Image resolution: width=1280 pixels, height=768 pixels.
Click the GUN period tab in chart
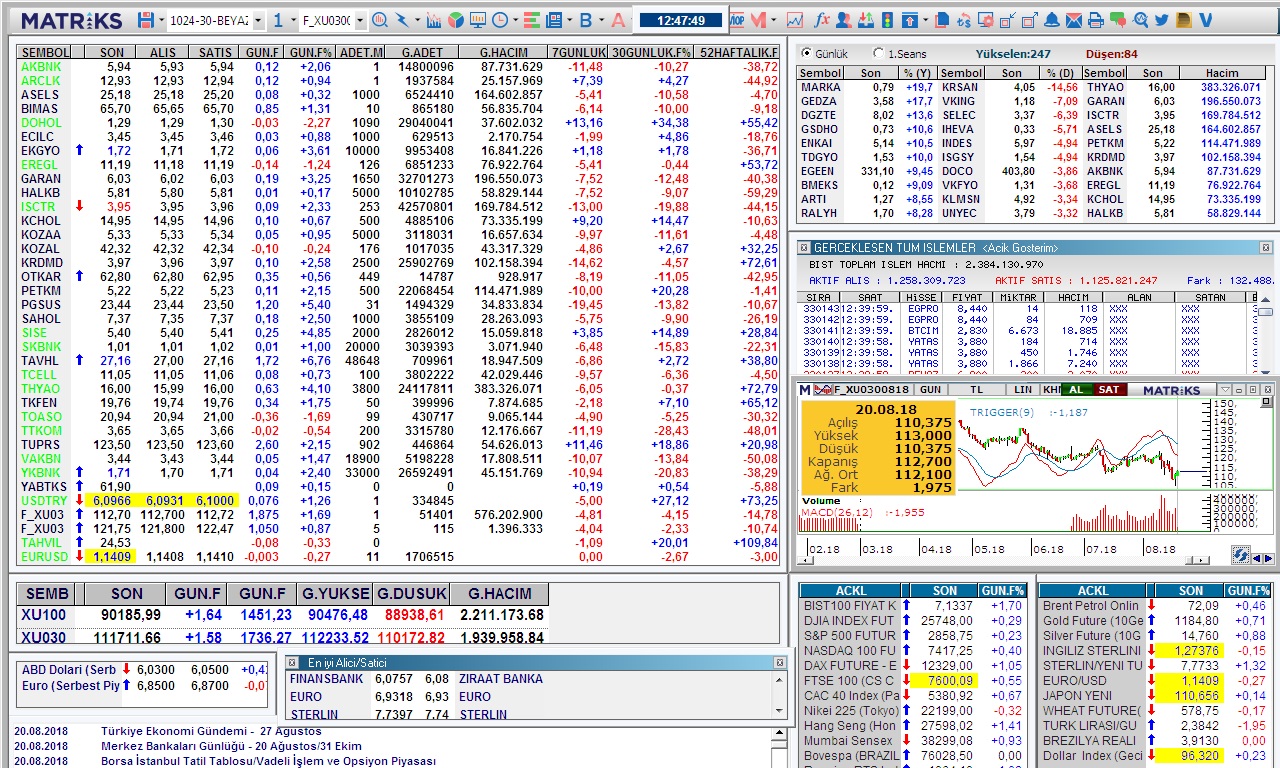coord(930,389)
